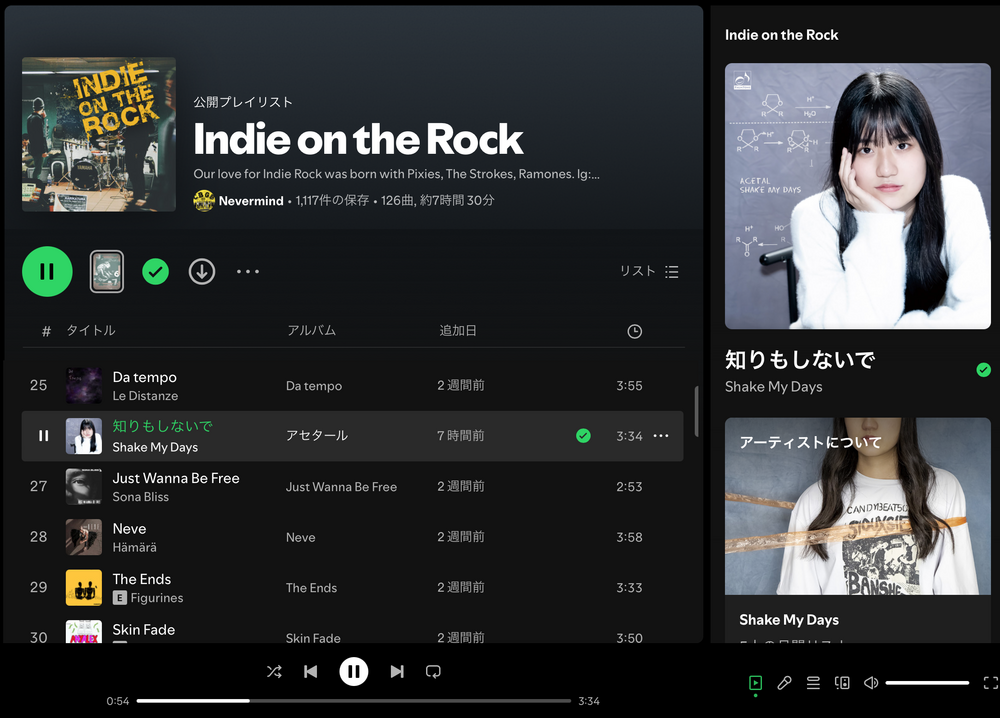Select the Neve track title
The image size is (1000, 718).
[x=129, y=529]
